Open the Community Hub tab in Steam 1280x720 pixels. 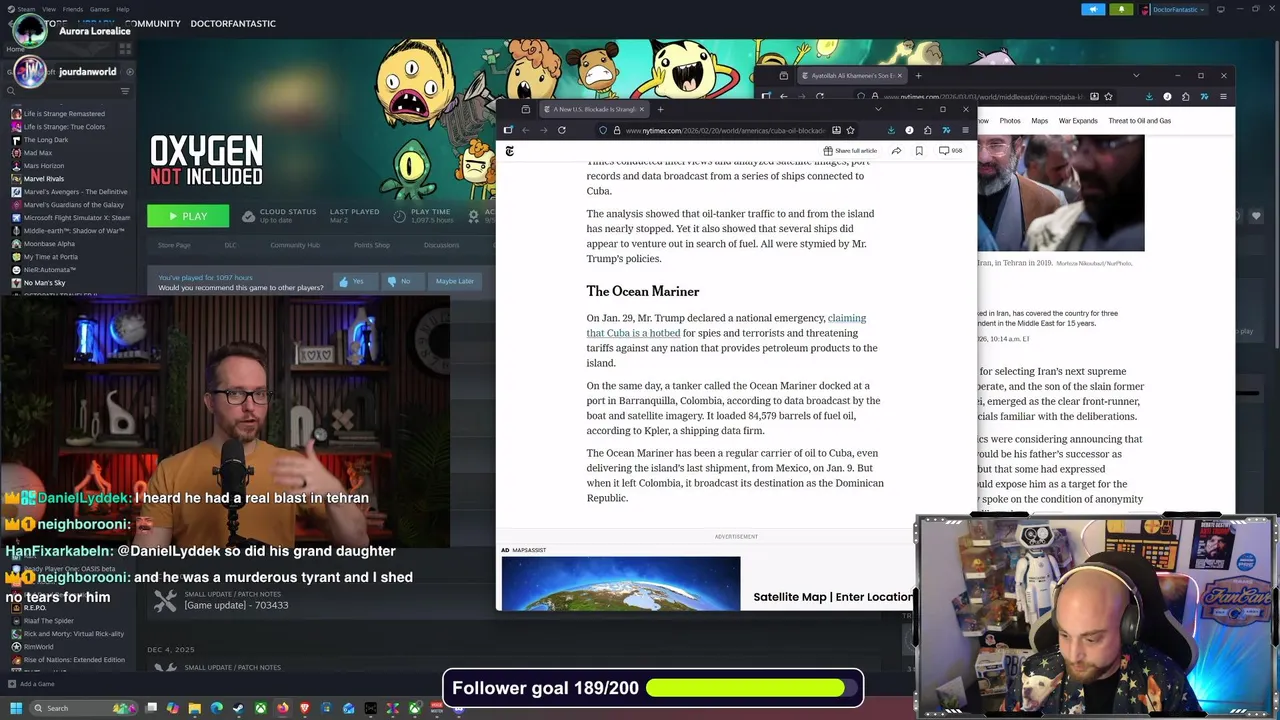click(295, 245)
